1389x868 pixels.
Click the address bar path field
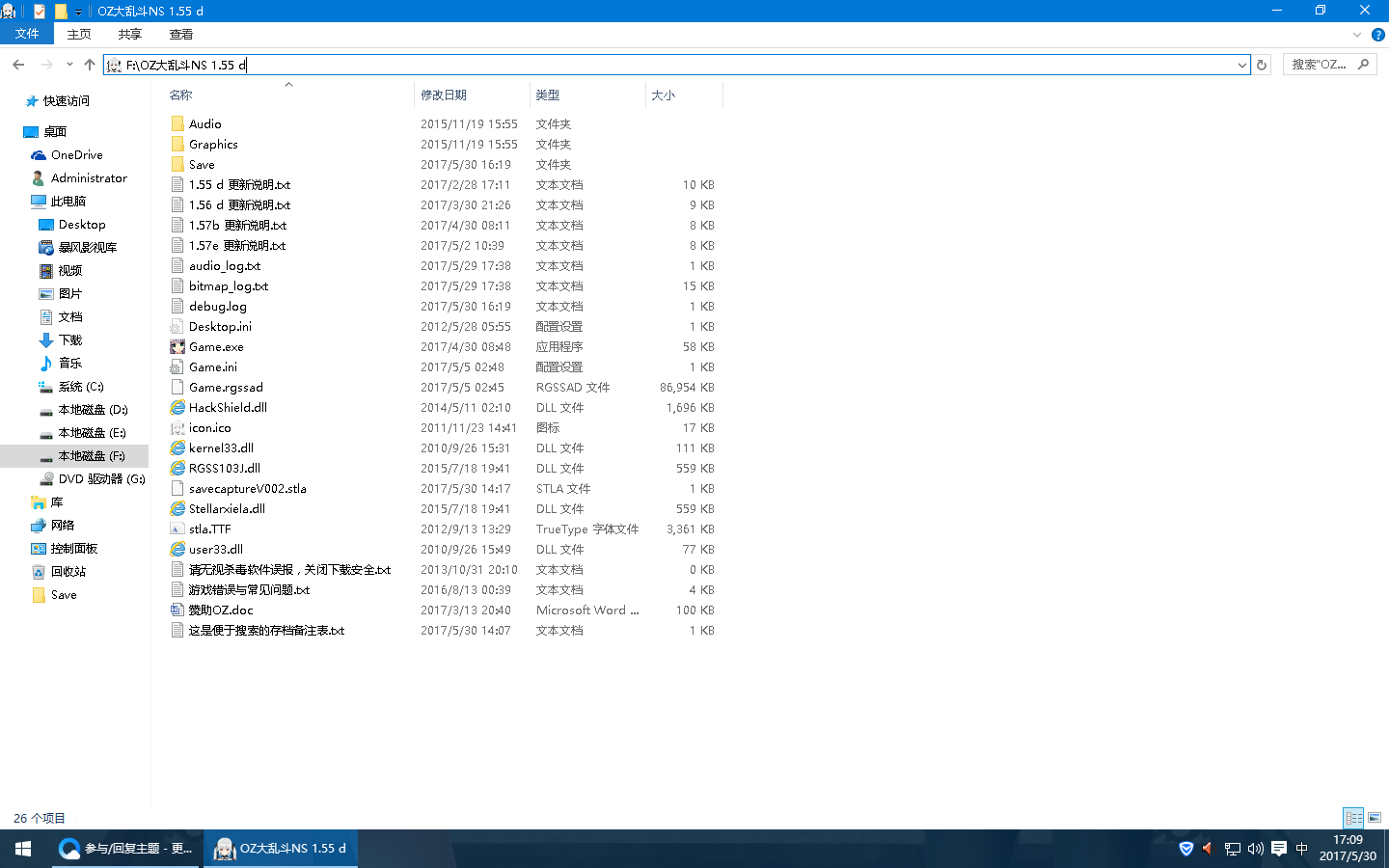676,65
